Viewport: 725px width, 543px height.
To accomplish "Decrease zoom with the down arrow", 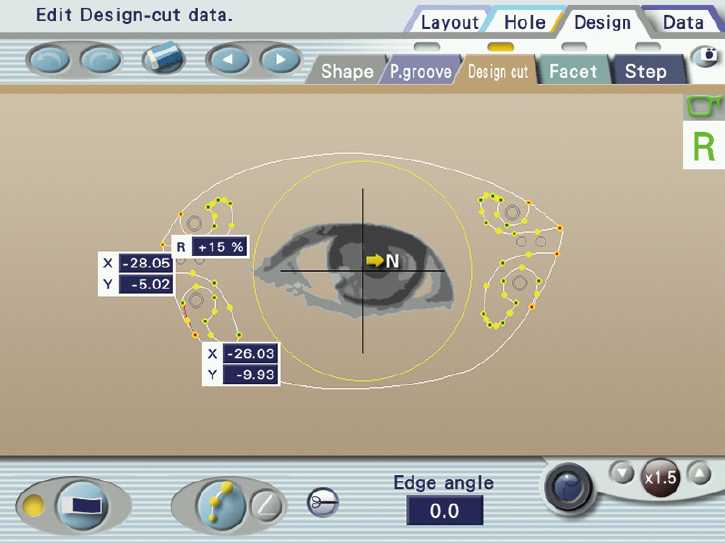I will coord(623,473).
